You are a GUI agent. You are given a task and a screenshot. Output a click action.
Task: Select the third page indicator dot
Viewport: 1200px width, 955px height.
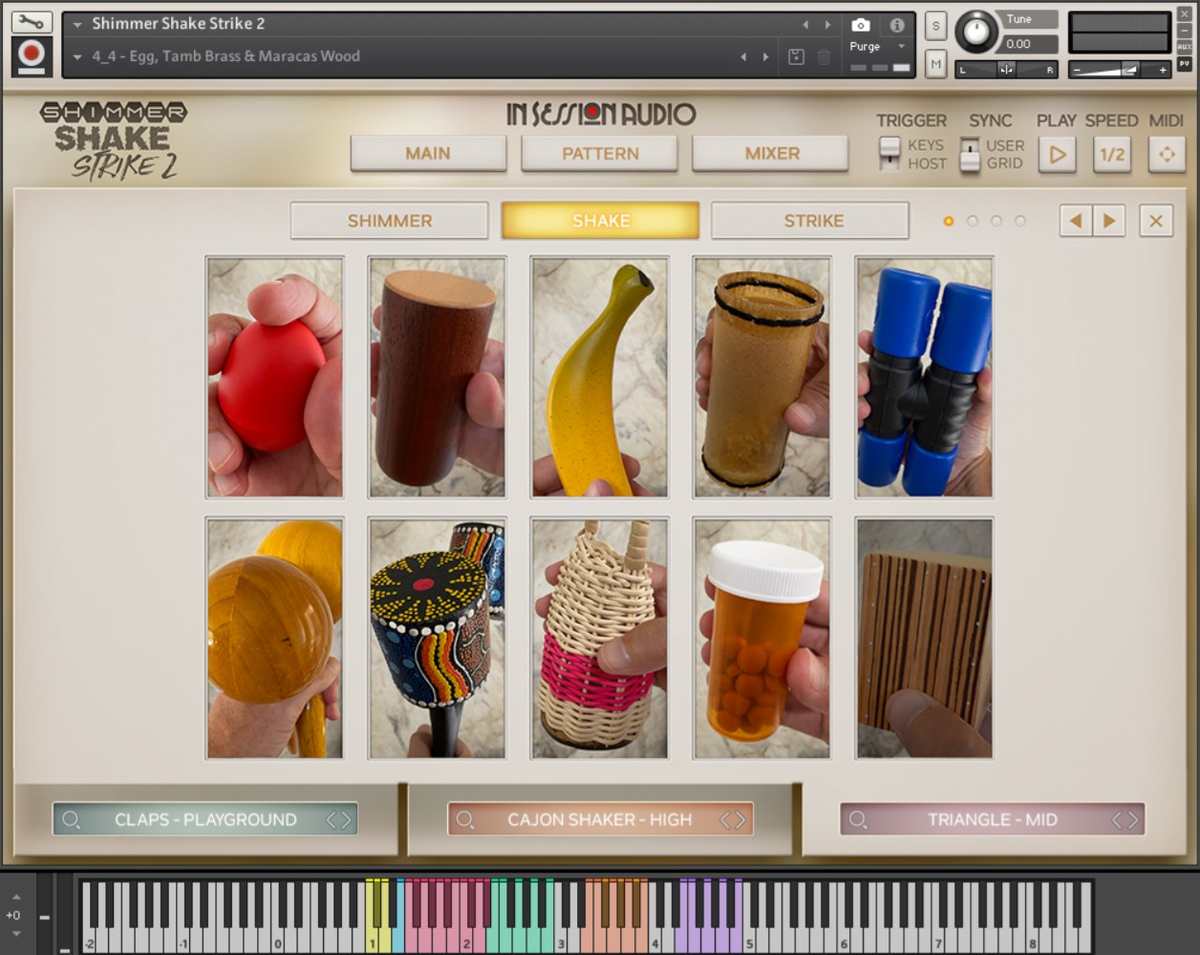[x=996, y=221]
